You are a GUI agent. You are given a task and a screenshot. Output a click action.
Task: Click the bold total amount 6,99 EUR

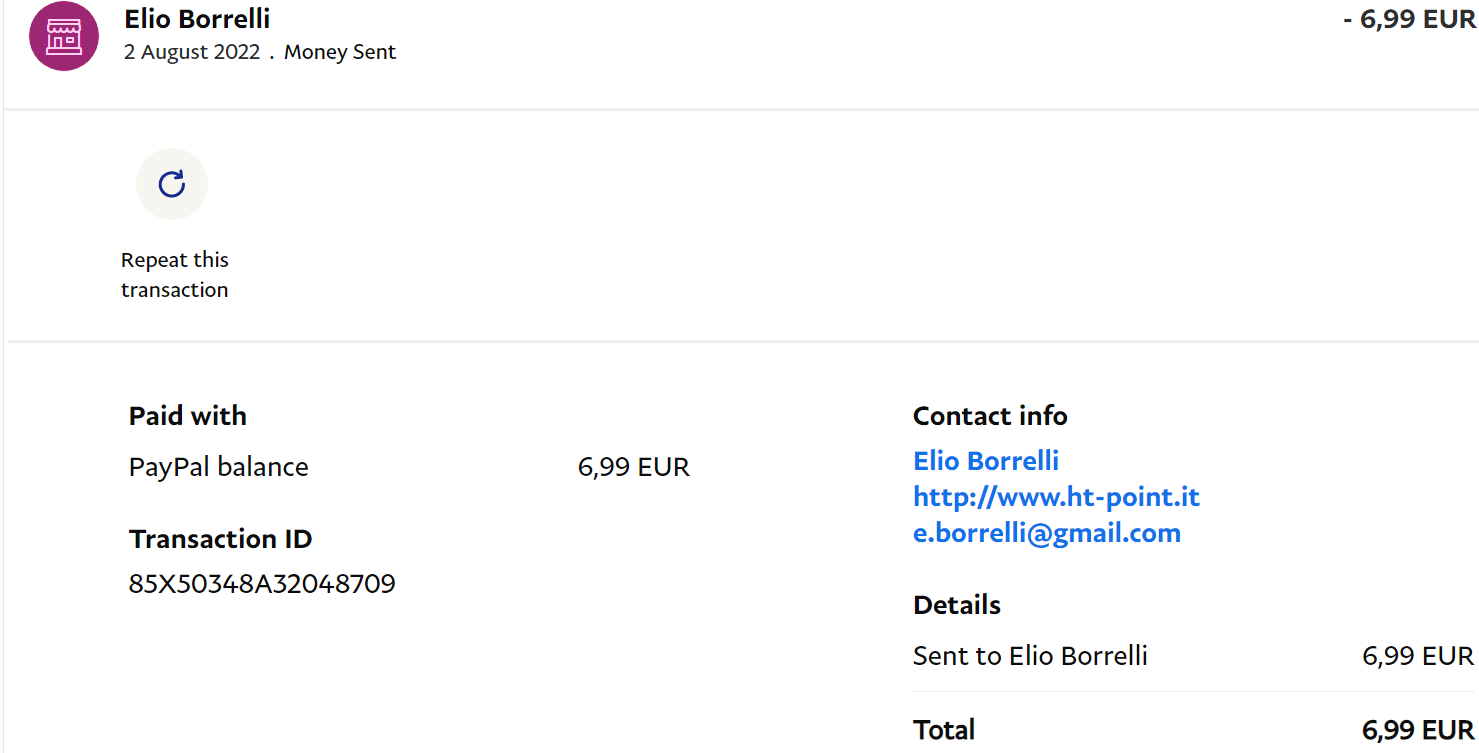click(1417, 730)
